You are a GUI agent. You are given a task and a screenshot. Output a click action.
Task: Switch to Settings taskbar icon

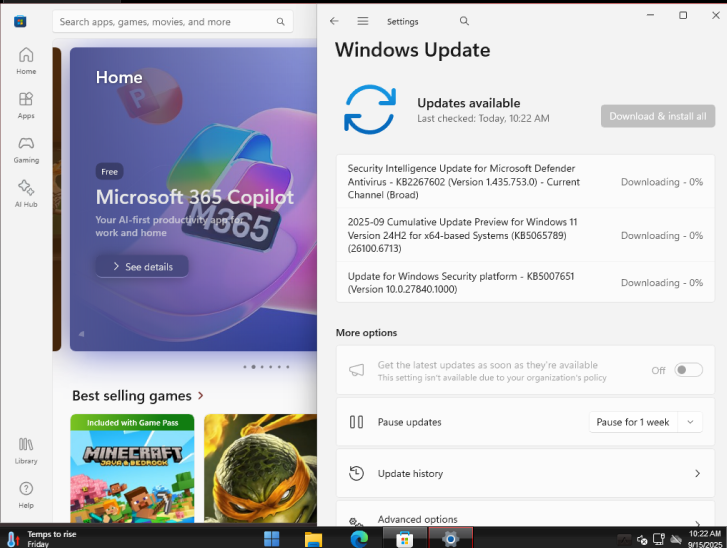click(x=450, y=539)
